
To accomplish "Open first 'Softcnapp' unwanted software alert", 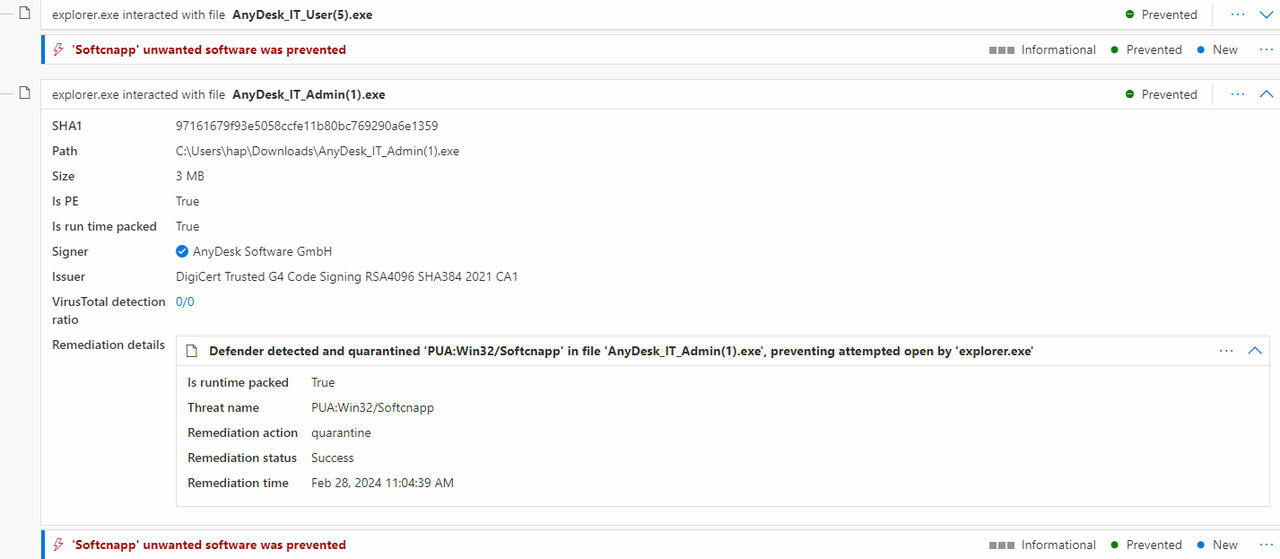I will (209, 50).
